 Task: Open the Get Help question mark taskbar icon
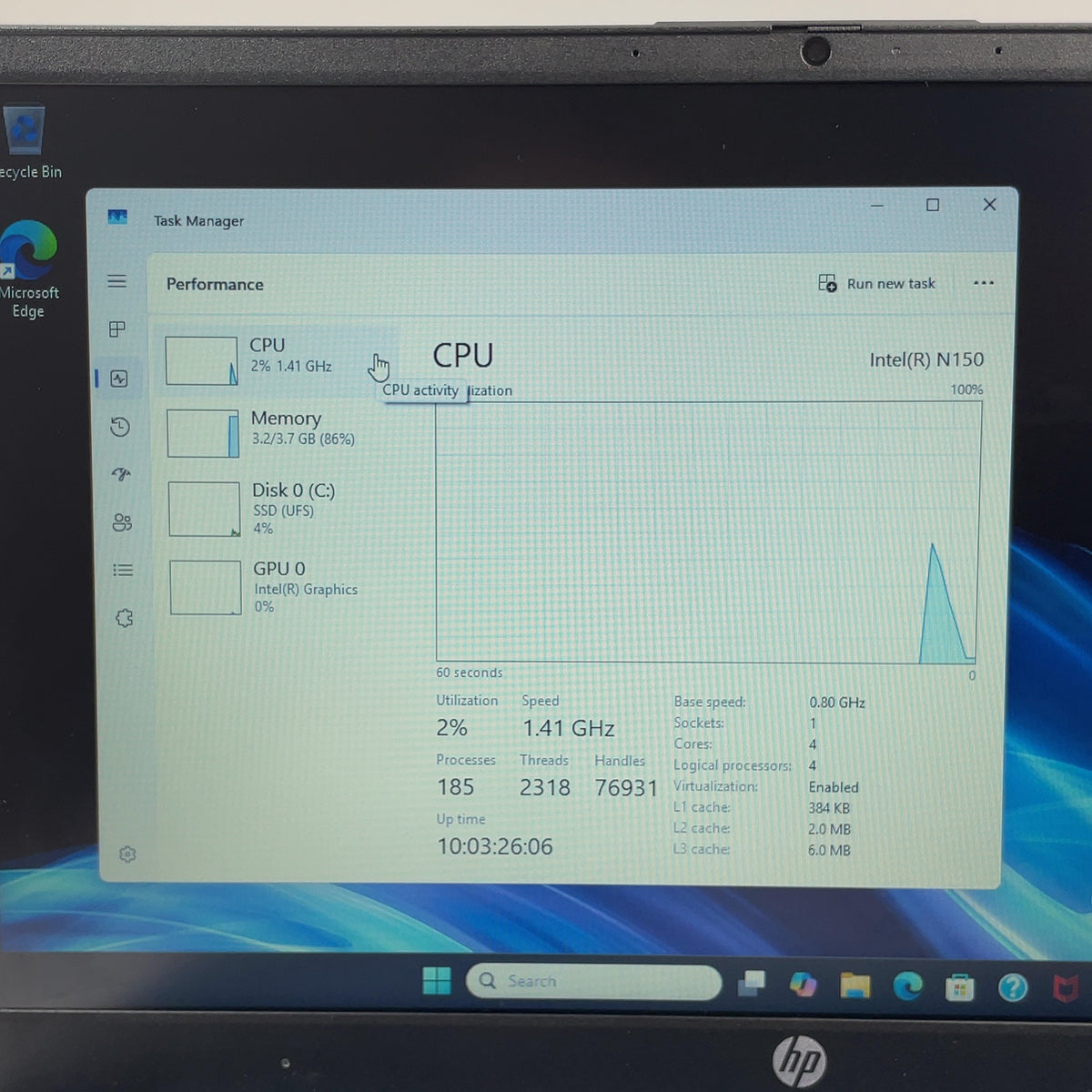tap(1012, 987)
